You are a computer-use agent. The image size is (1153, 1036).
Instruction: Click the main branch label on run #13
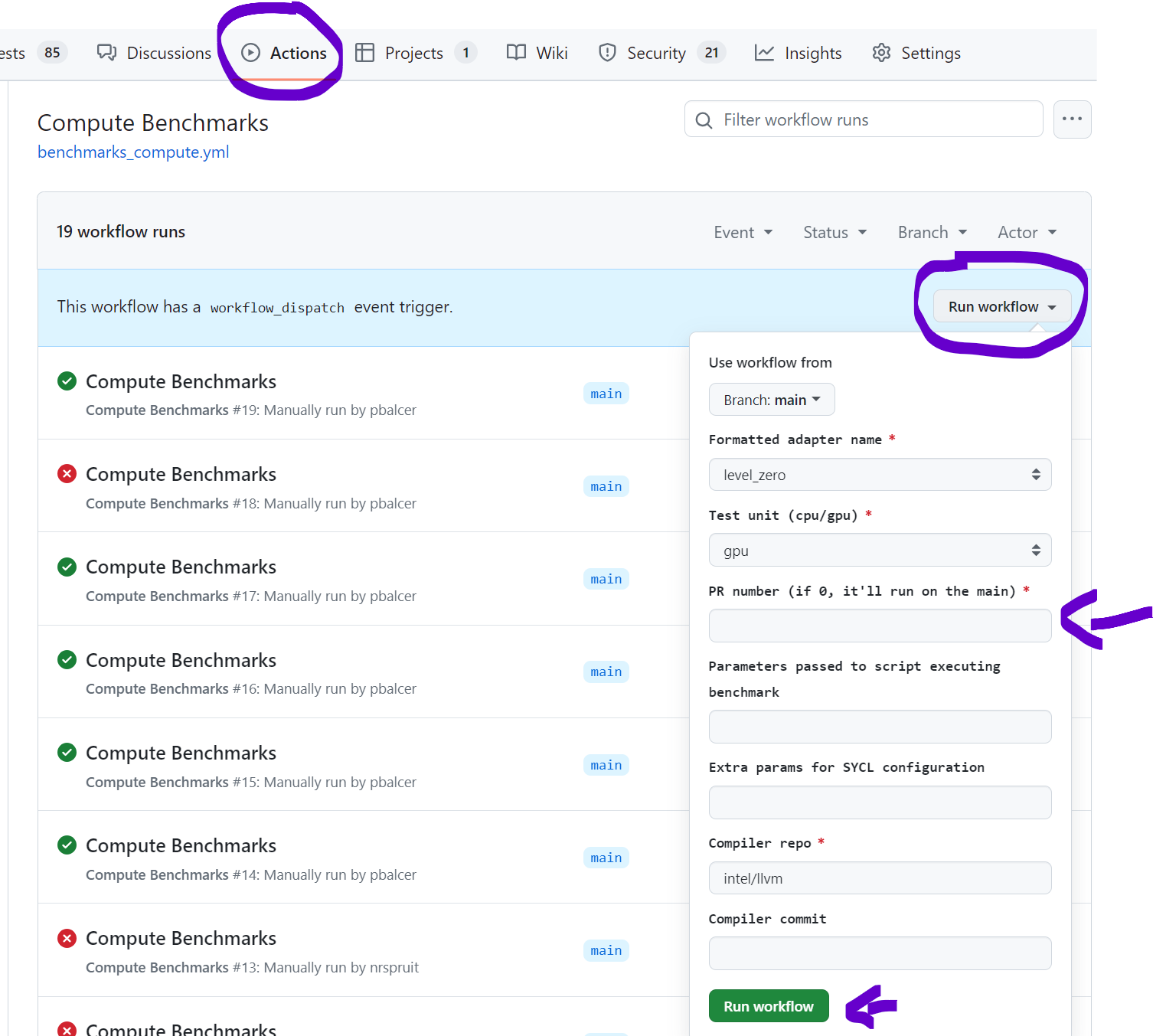pyautogui.click(x=606, y=950)
